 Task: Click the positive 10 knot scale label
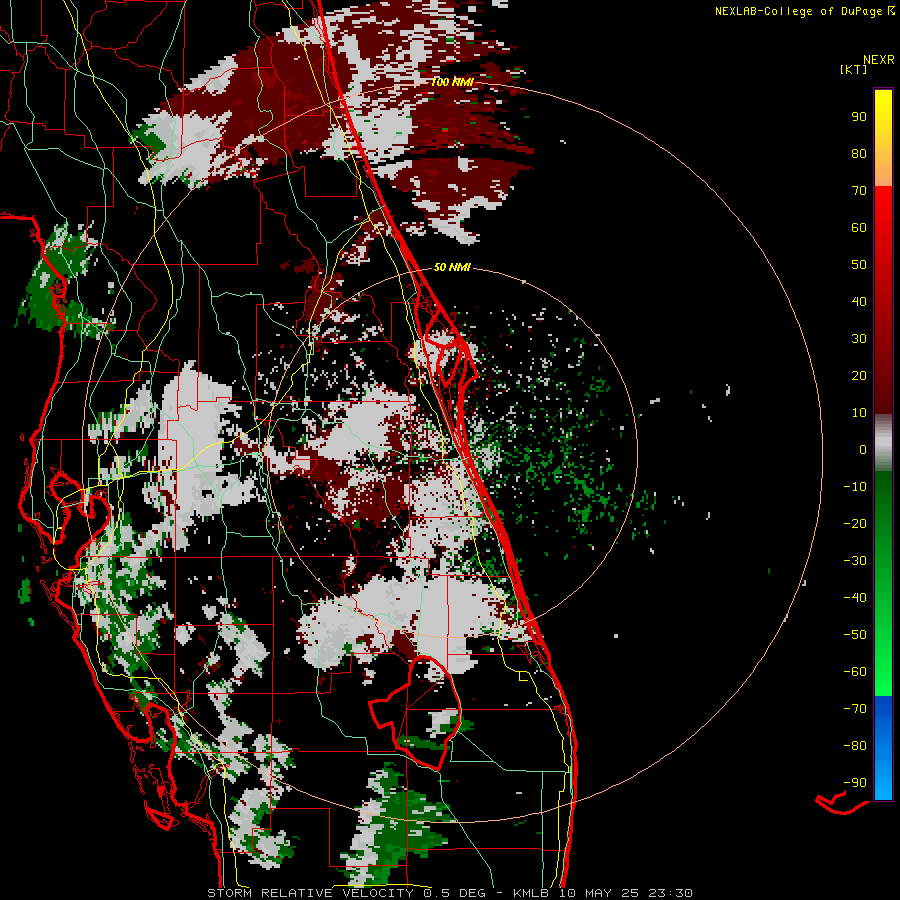(859, 413)
